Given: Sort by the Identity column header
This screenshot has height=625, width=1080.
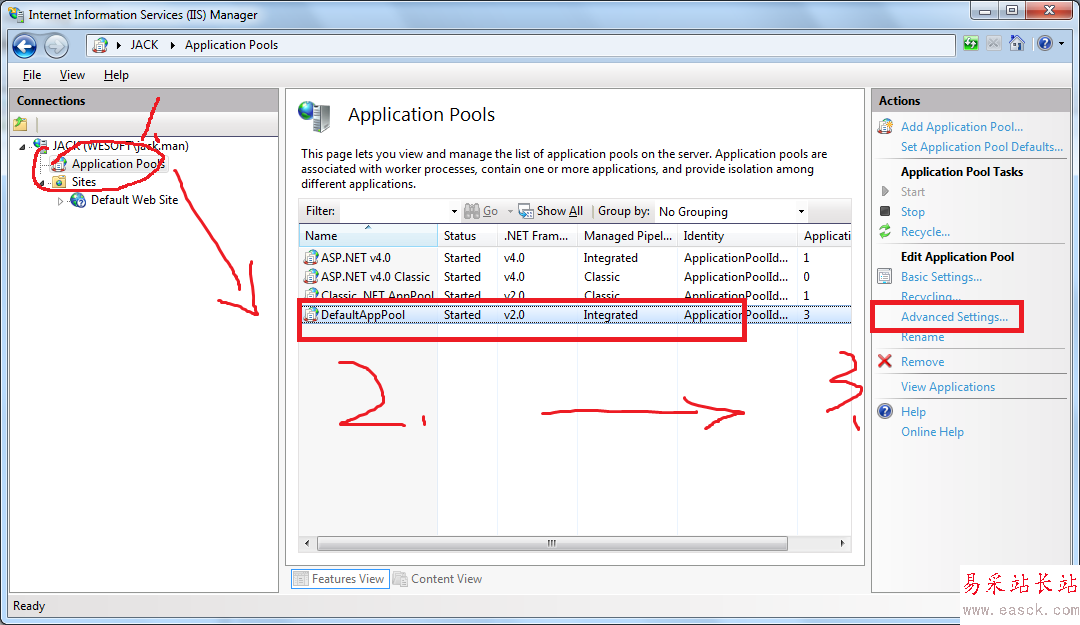Looking at the screenshot, I should point(738,236).
